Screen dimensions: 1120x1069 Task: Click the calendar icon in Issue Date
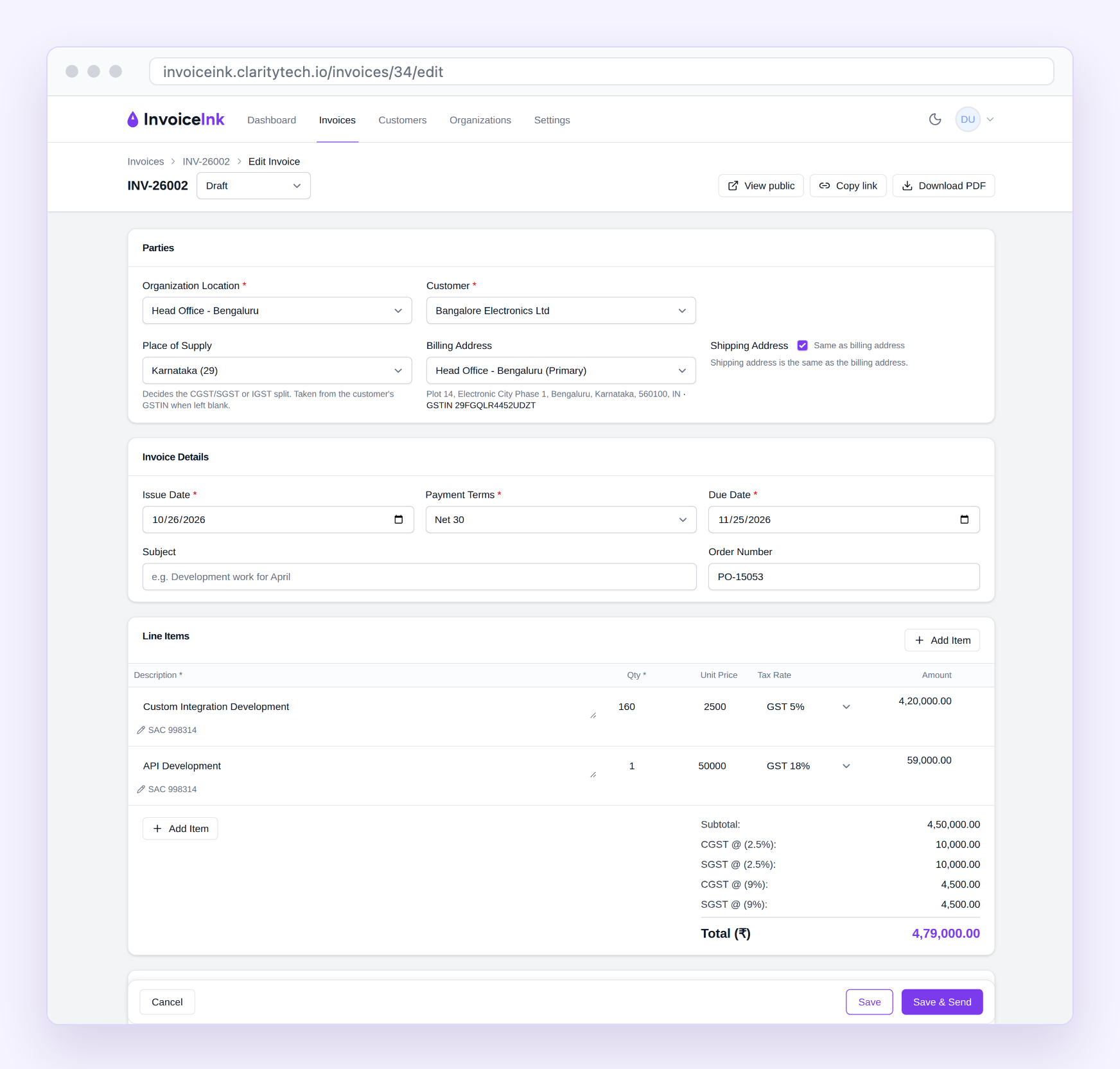(x=399, y=520)
